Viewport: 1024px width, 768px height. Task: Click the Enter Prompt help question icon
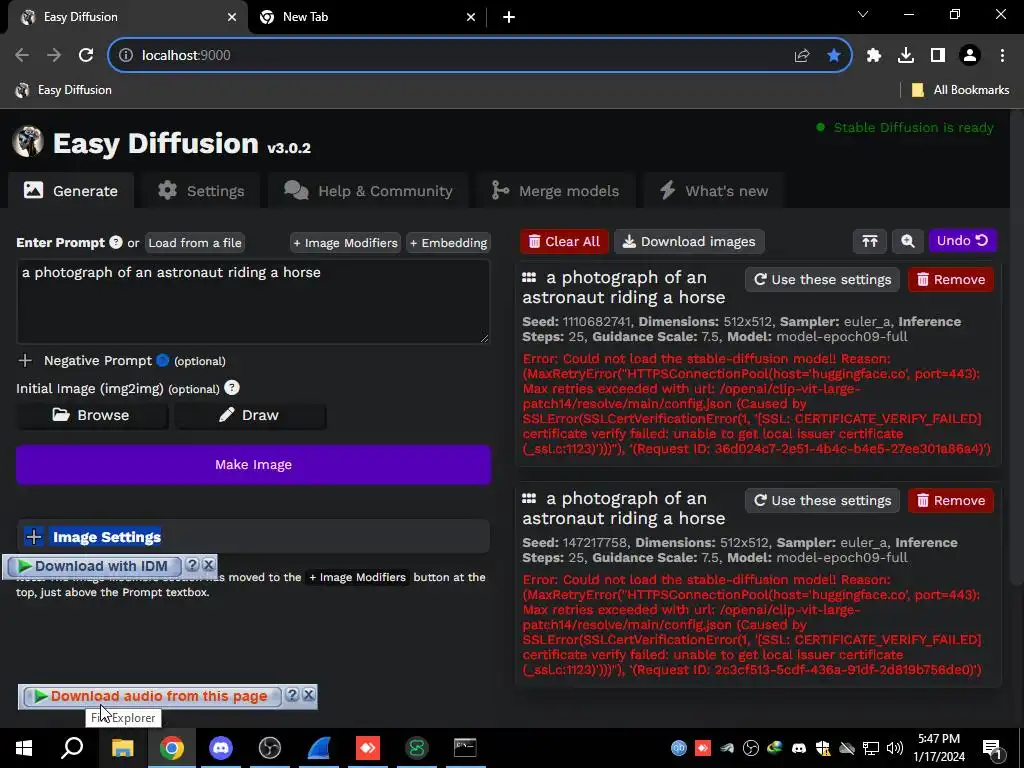[x=116, y=242]
